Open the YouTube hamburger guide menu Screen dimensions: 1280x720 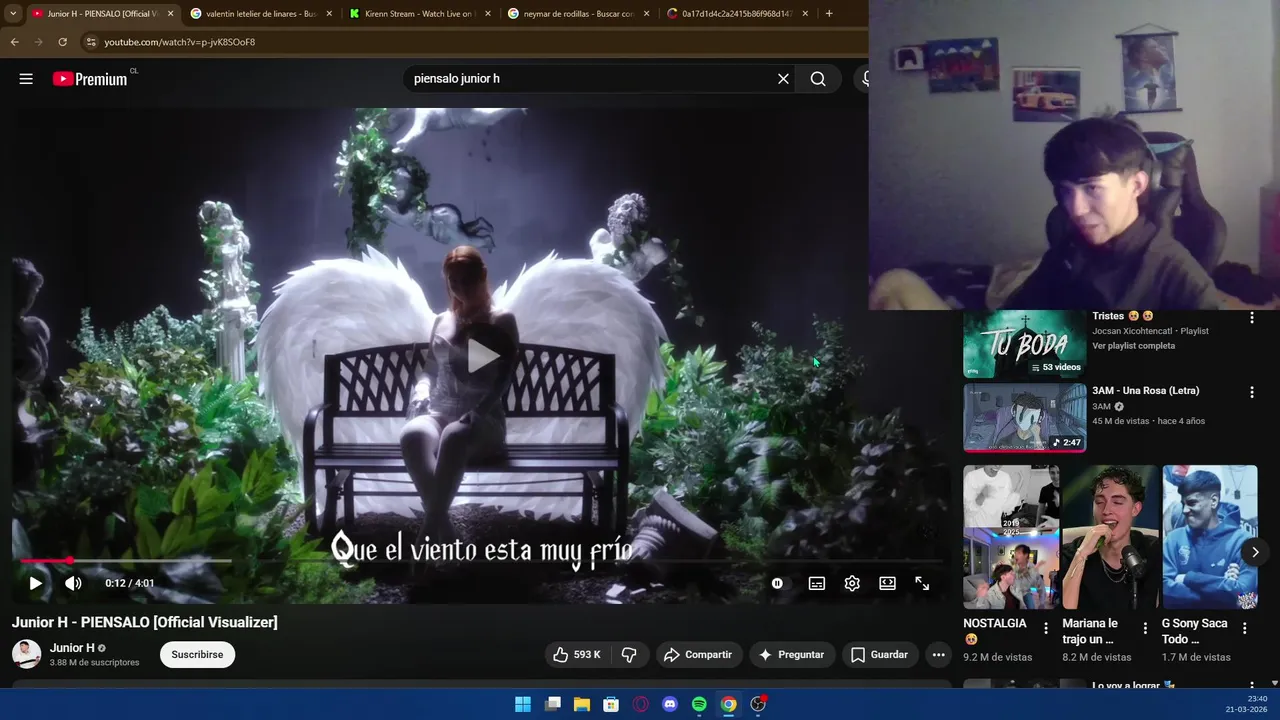point(26,79)
